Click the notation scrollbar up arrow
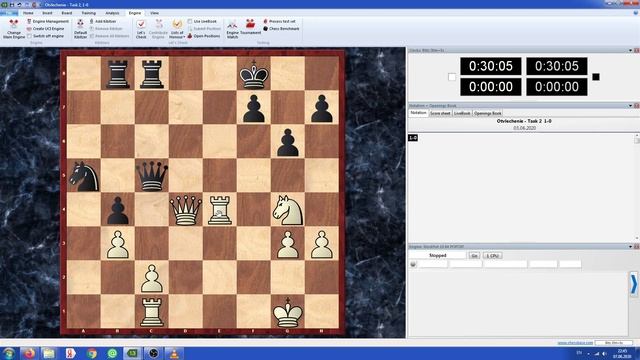Viewport: 640px width, 360px height. tap(637, 135)
